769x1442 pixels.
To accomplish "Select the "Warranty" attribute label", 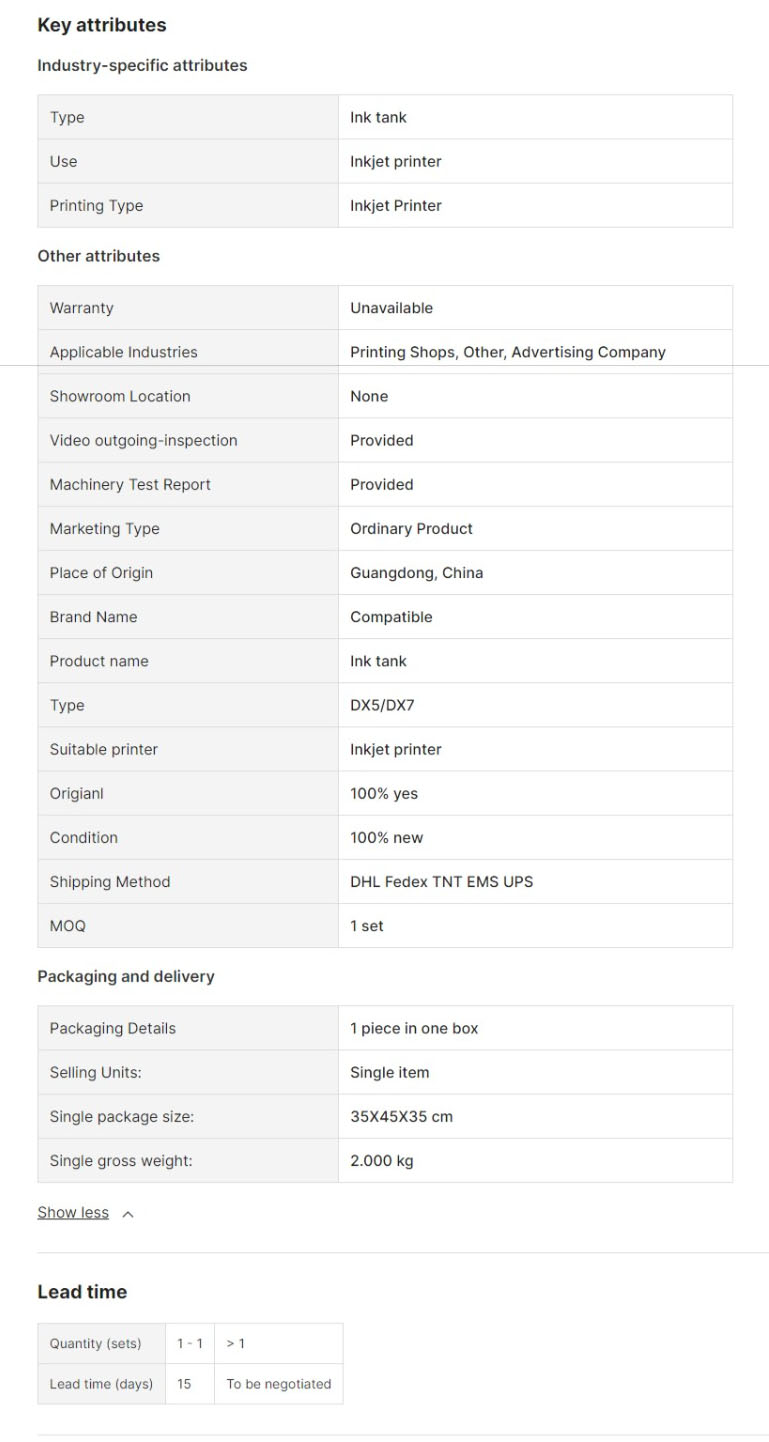I will tap(82, 308).
